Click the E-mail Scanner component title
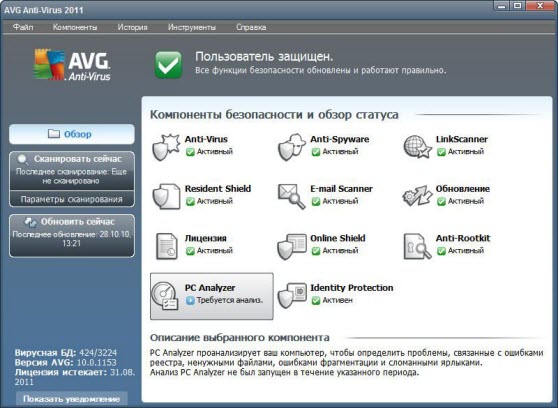The image size is (558, 408). 341,189
